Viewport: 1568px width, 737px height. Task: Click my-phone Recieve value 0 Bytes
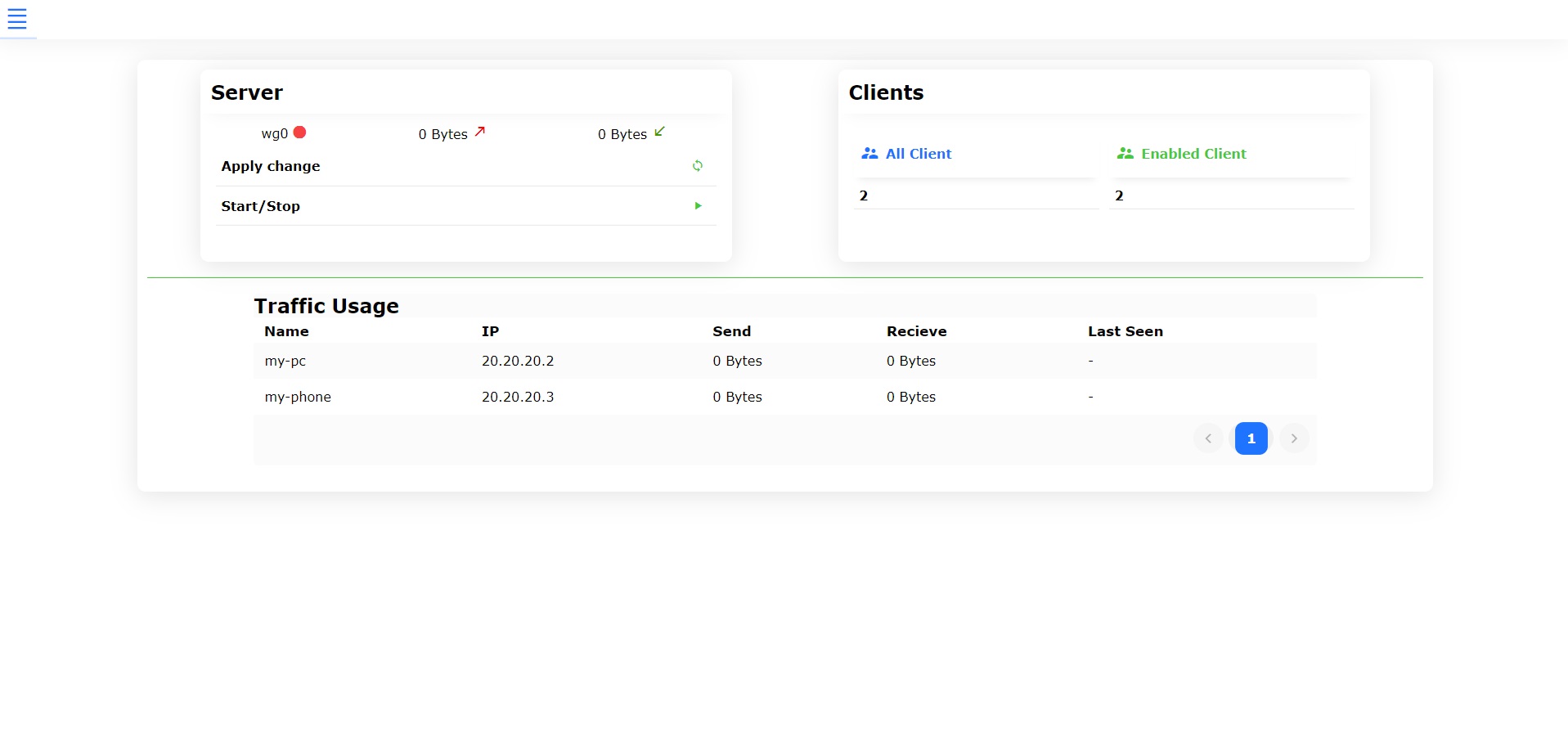[x=911, y=397]
